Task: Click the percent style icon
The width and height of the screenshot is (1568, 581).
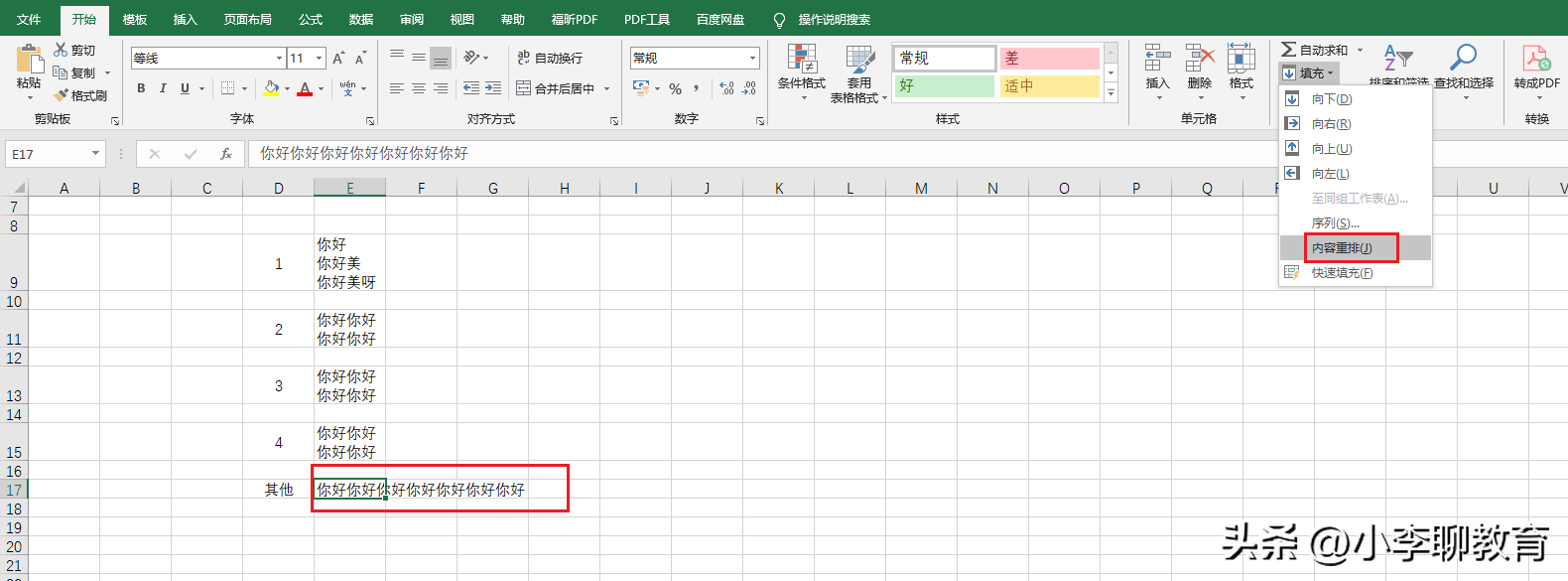Action: coord(676,88)
